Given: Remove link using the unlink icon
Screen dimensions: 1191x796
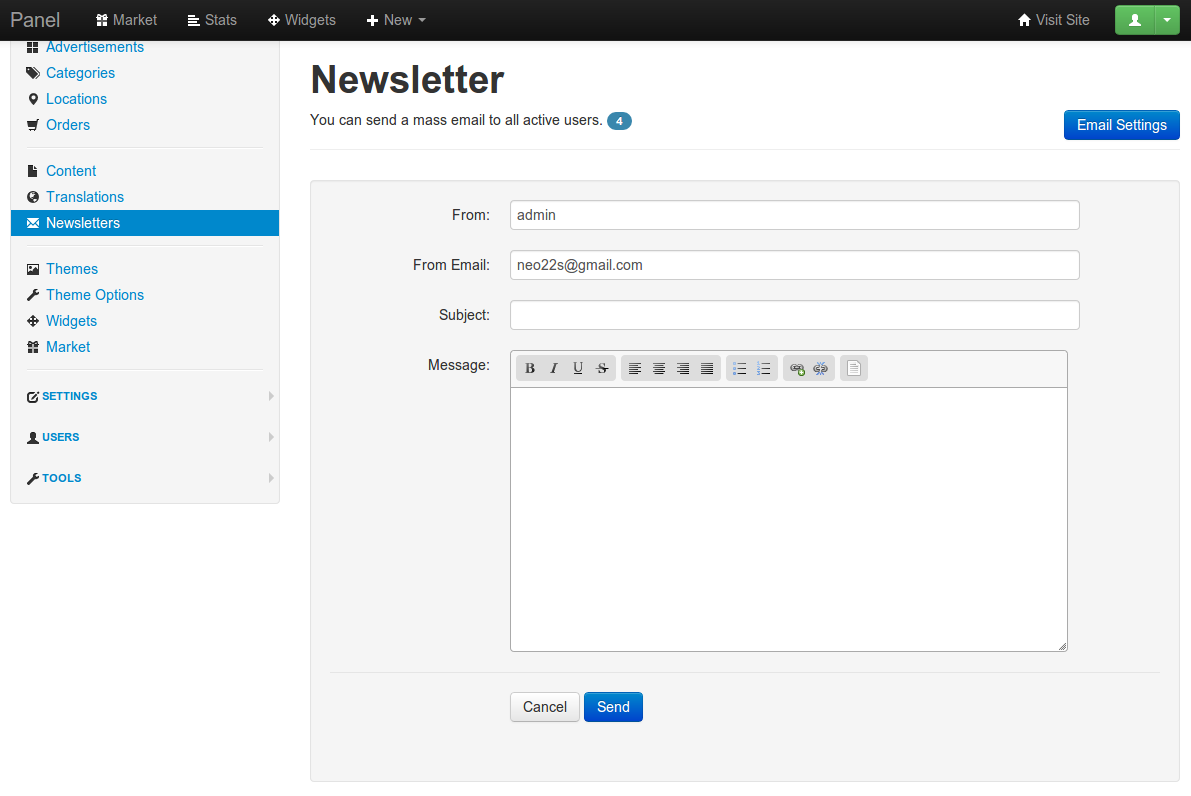Looking at the screenshot, I should coord(821,369).
